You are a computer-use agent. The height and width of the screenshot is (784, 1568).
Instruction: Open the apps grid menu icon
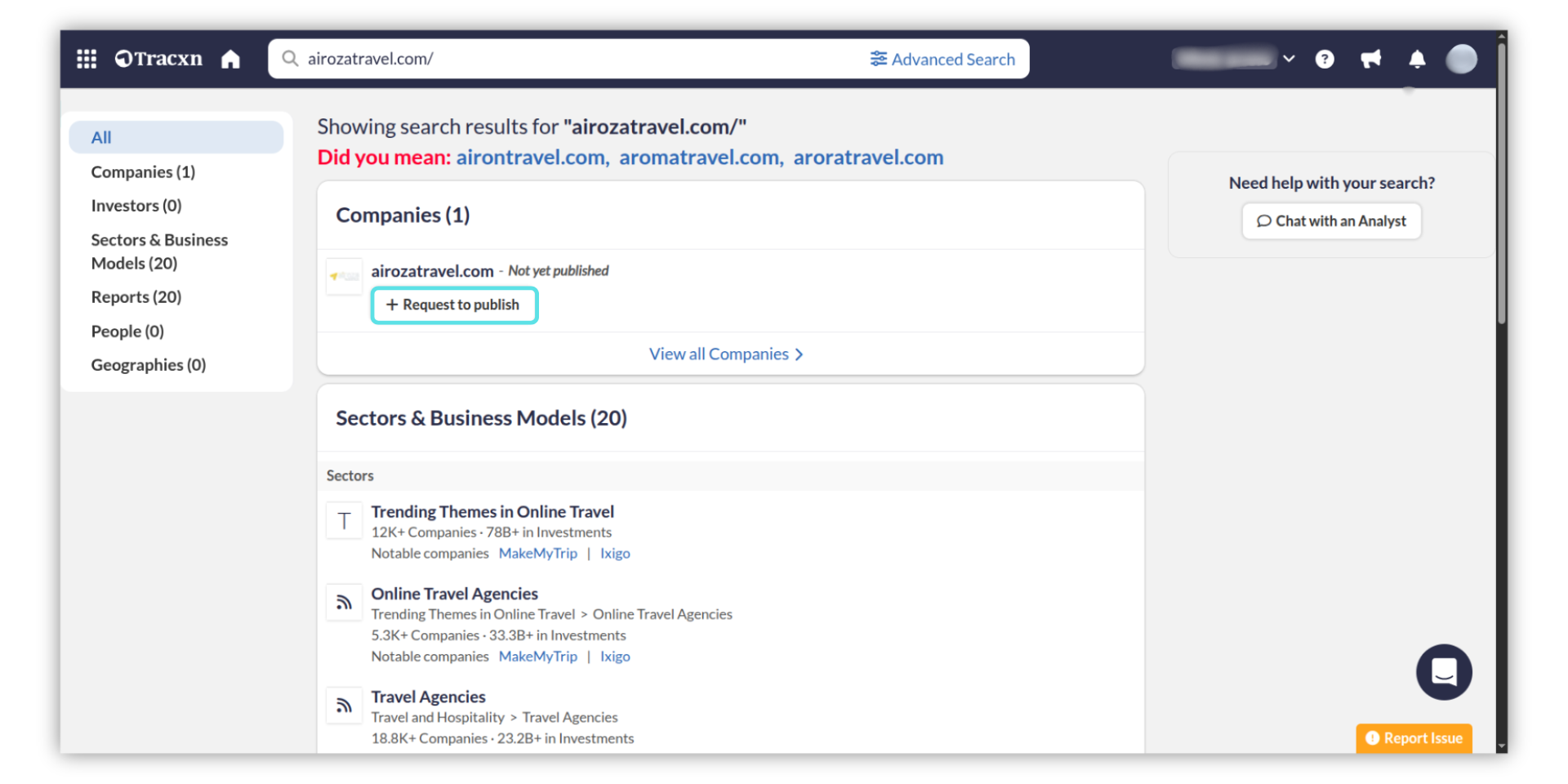[87, 59]
